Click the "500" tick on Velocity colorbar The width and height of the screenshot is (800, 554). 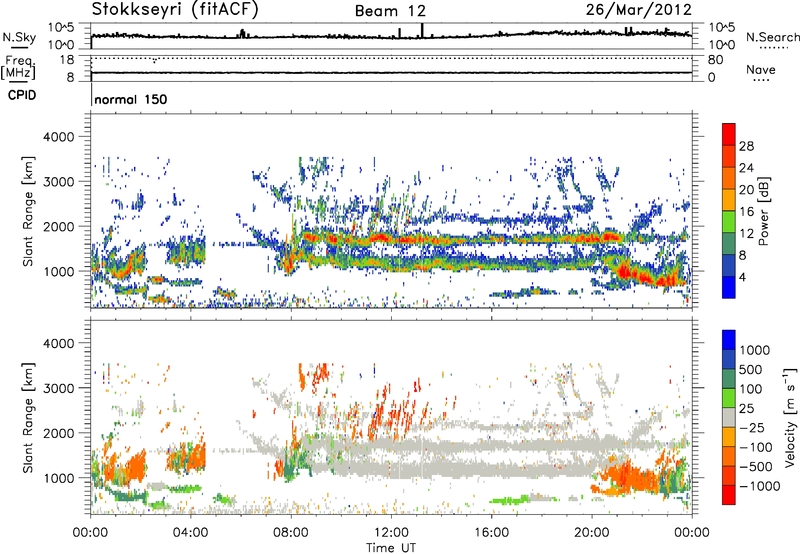[x=751, y=369]
